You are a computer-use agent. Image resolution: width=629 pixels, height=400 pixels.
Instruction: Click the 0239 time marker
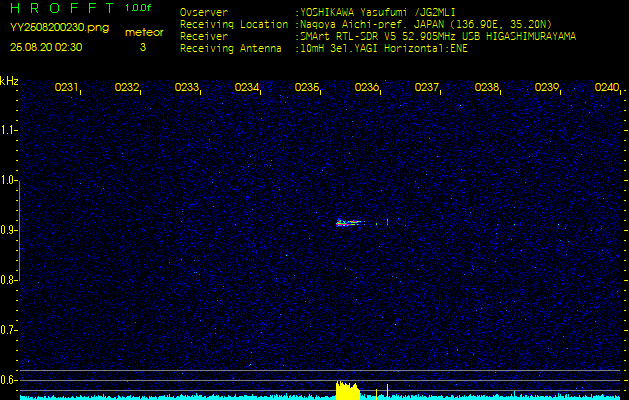[547, 87]
